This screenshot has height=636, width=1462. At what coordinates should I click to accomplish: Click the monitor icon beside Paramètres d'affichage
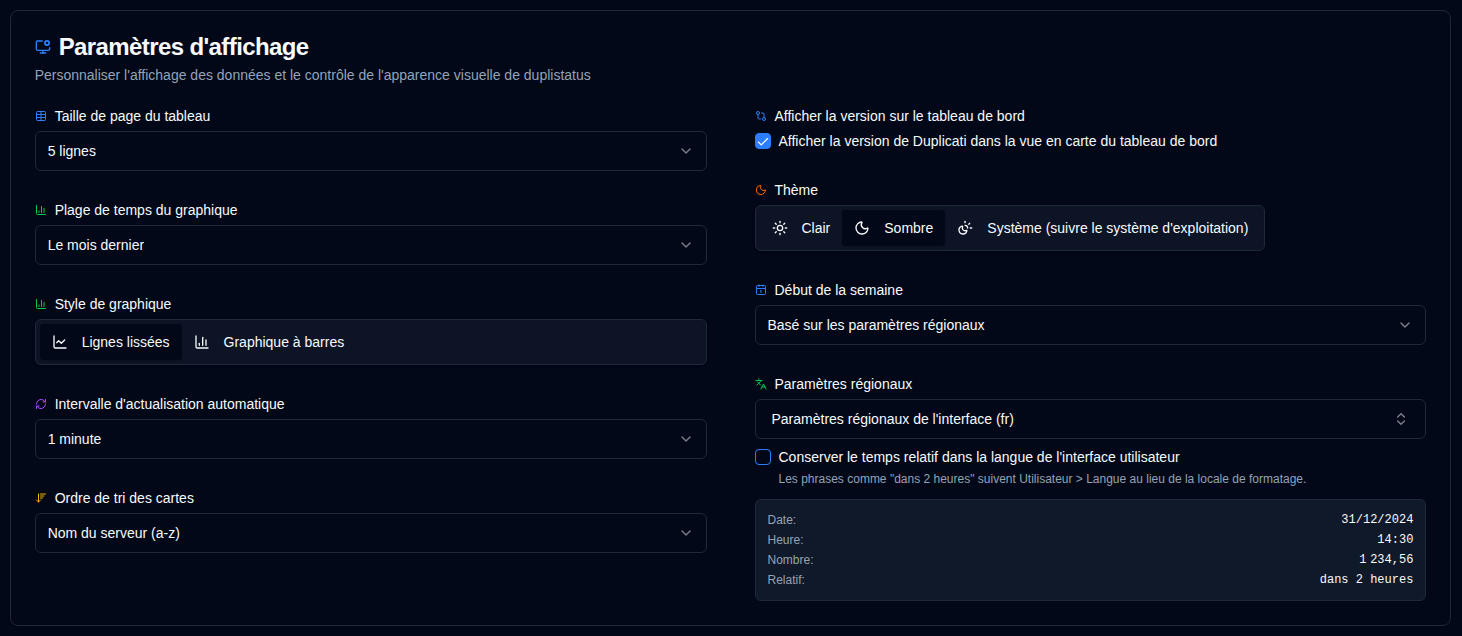pyautogui.click(x=43, y=47)
